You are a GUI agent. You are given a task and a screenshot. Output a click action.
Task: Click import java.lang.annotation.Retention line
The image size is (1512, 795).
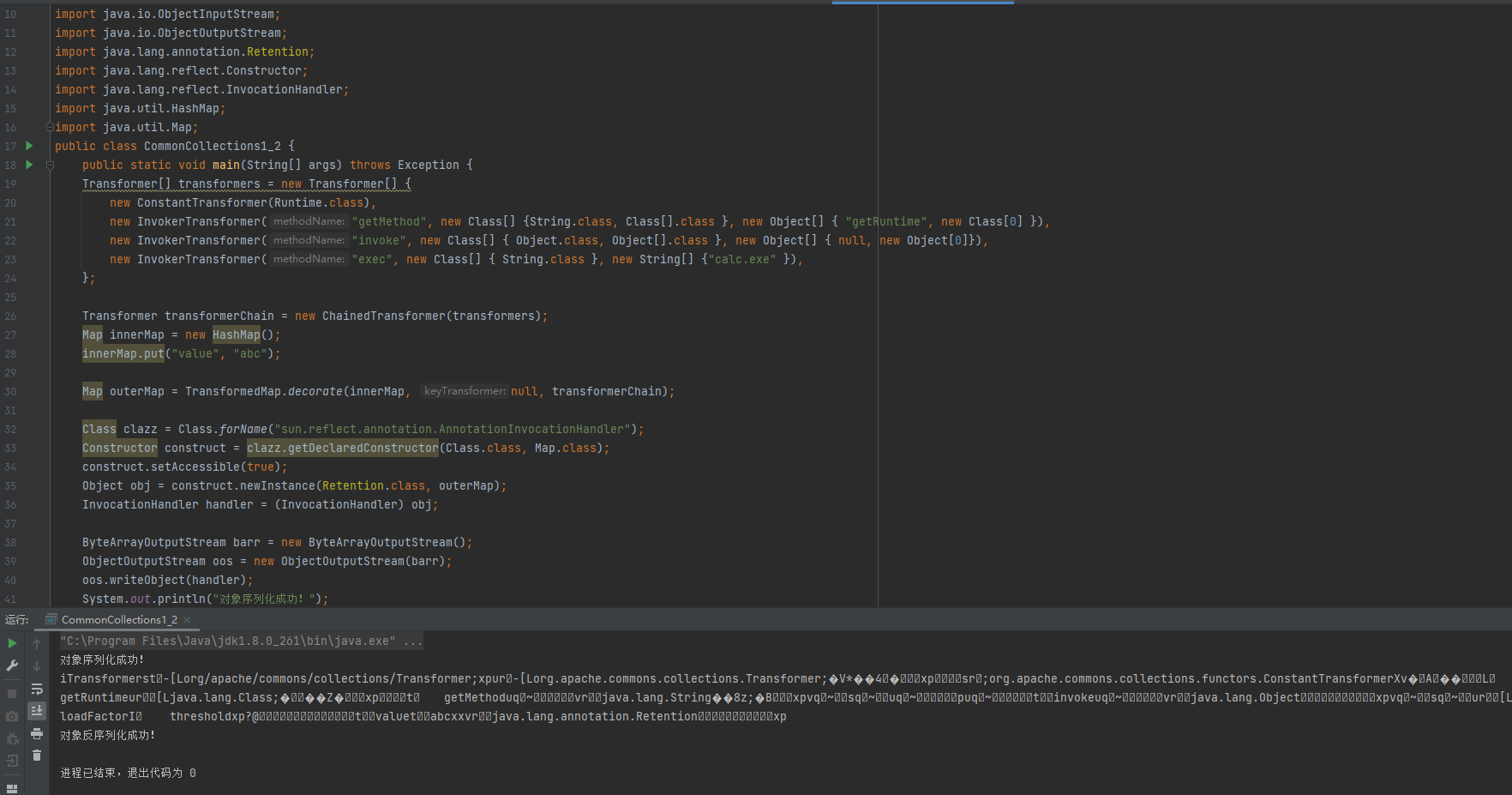click(x=185, y=51)
